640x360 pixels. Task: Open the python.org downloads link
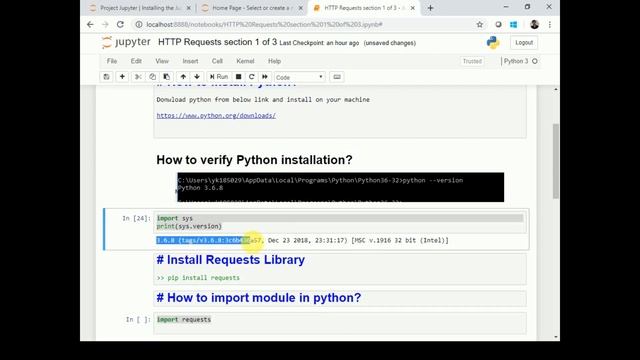(216, 116)
